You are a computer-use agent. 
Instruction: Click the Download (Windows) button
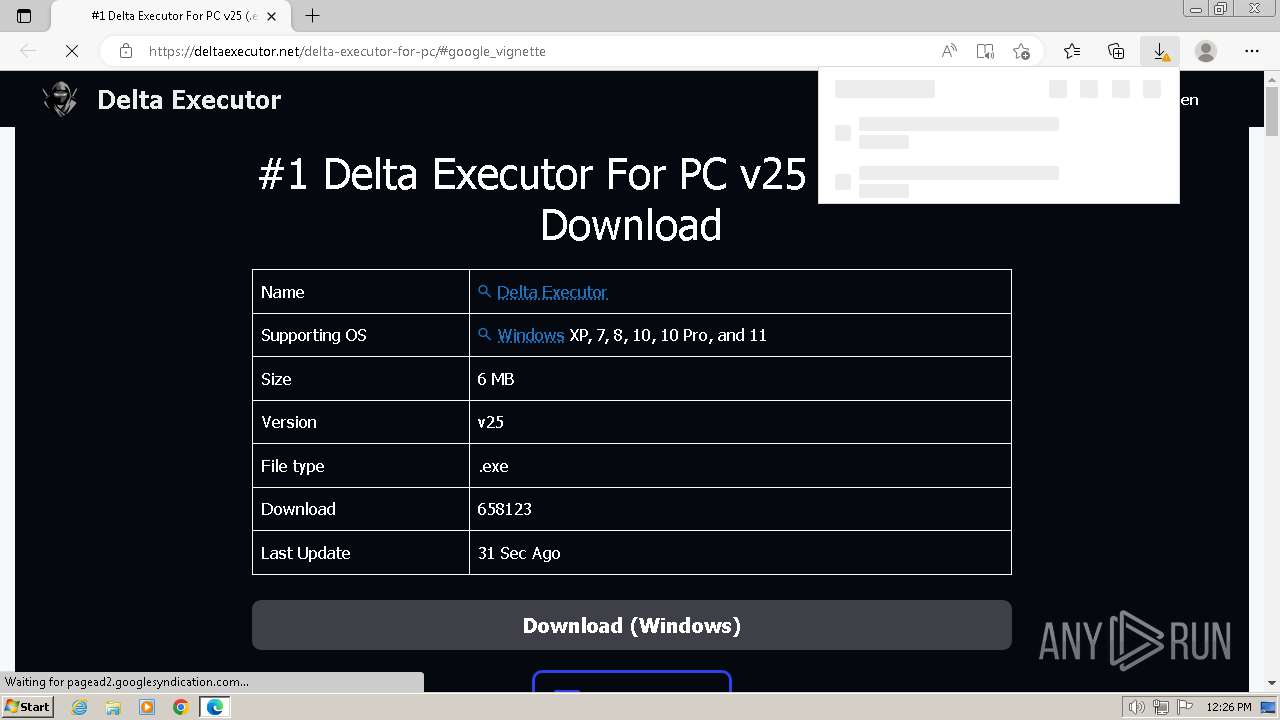coord(632,626)
